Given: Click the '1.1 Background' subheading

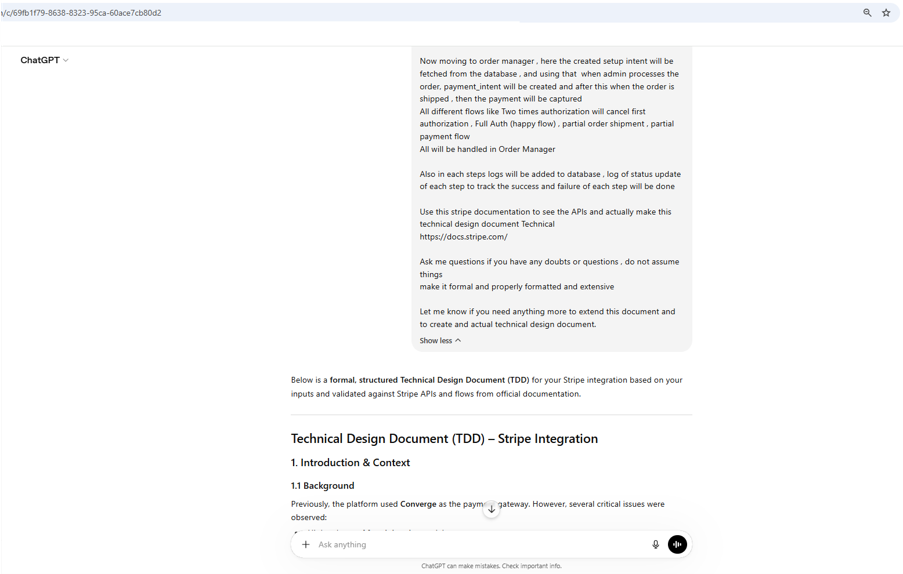Looking at the screenshot, I should tap(322, 485).
